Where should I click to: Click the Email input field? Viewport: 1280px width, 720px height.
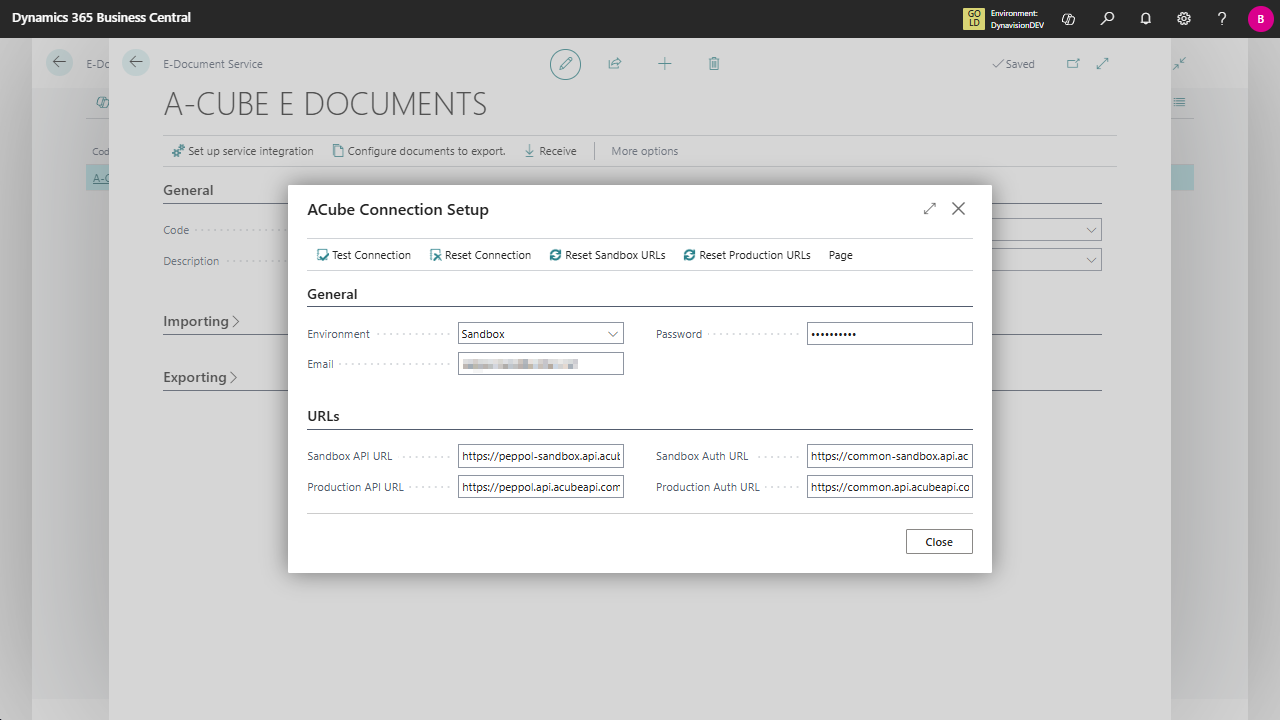(x=541, y=364)
